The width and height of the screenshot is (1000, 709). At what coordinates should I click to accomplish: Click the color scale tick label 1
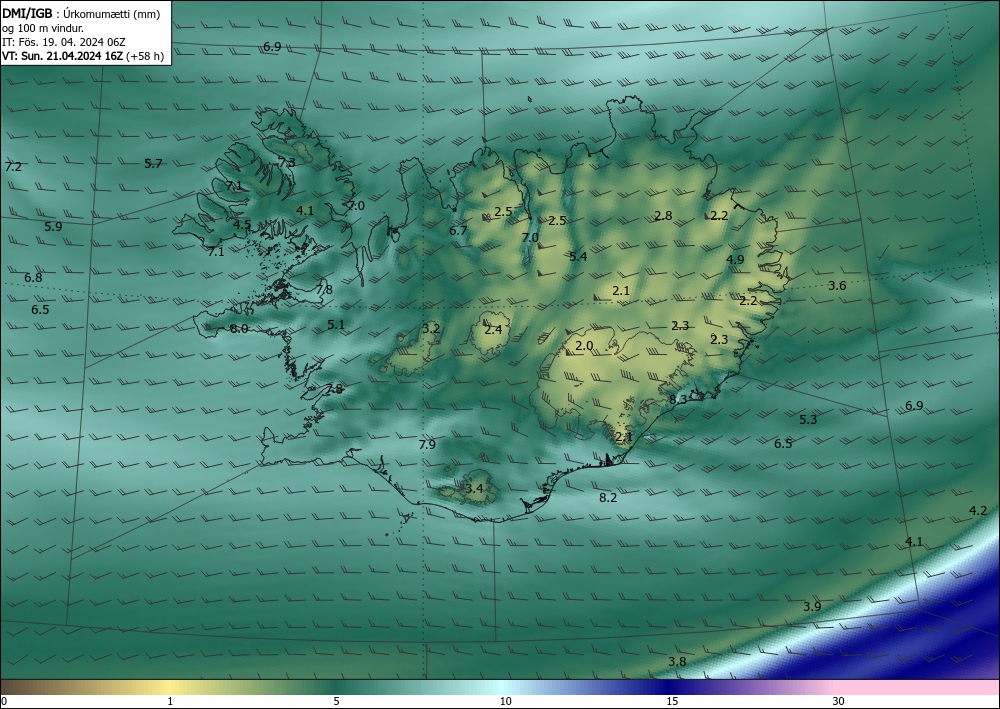click(x=170, y=701)
